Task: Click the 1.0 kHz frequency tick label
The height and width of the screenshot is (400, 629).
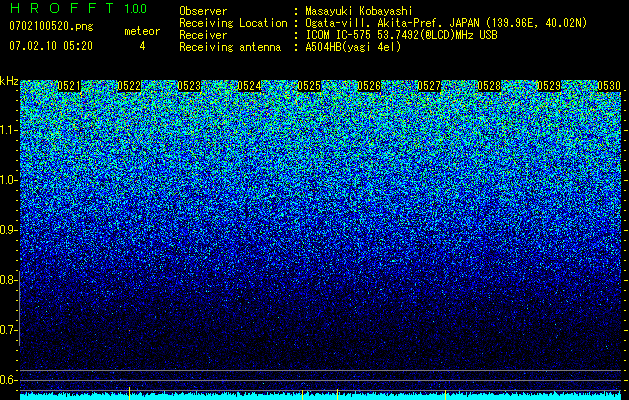Action: coord(8,180)
